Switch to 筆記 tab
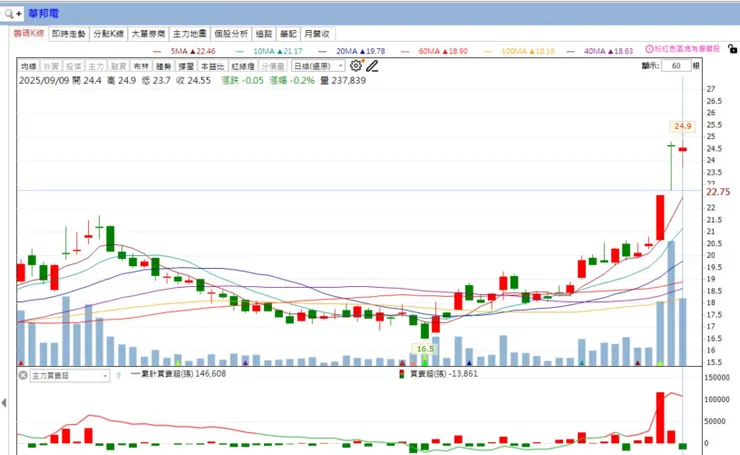740x455 pixels. (288, 34)
